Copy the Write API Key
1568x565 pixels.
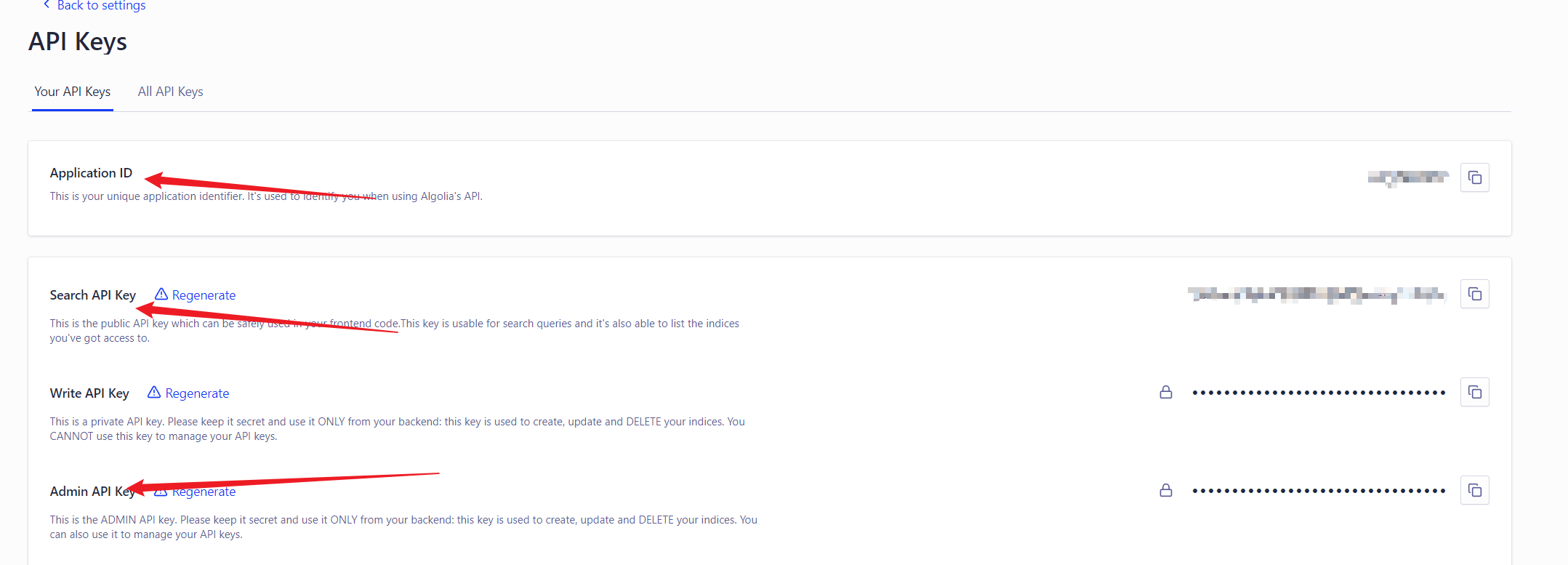[1474, 392]
